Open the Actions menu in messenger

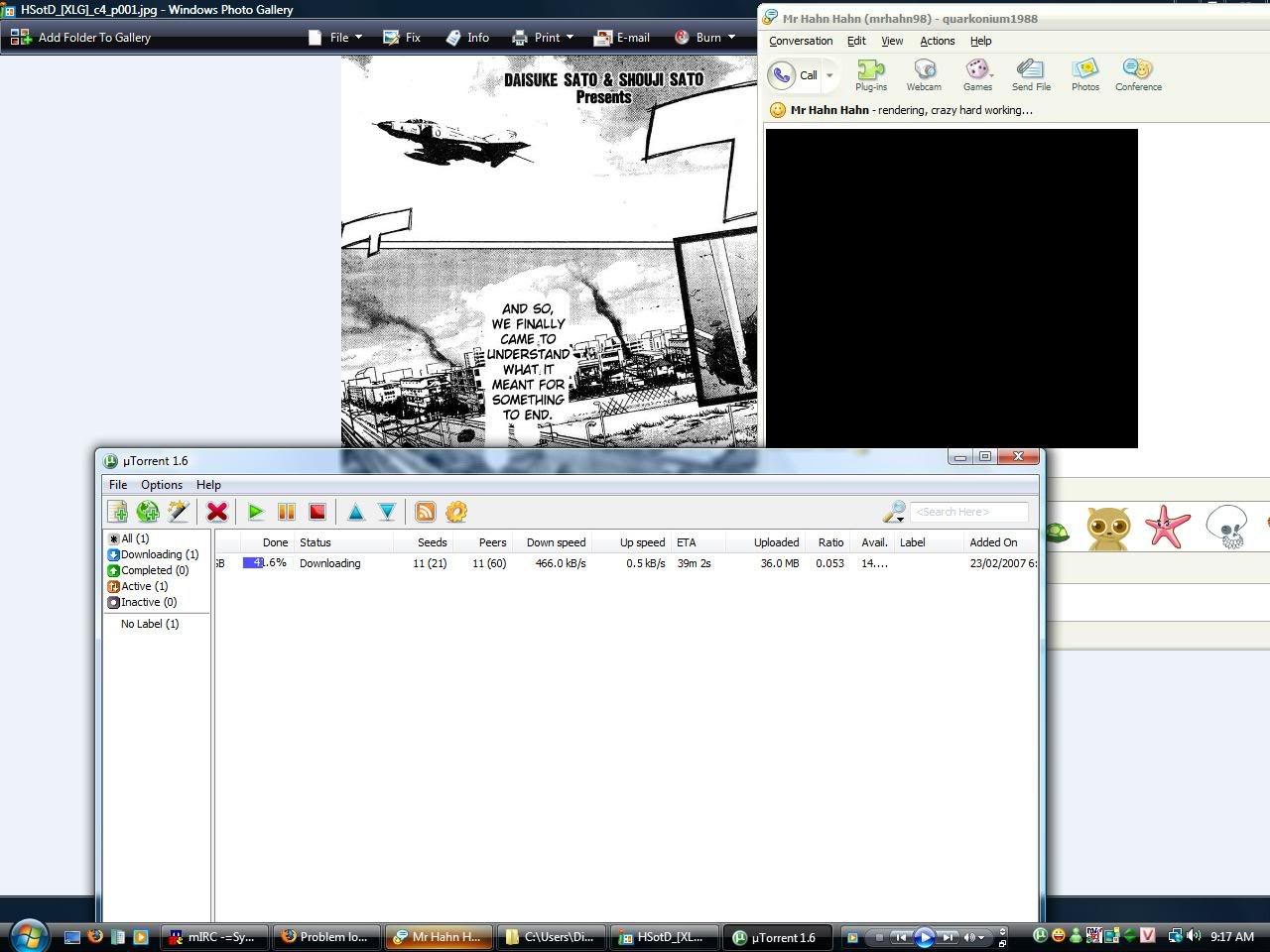click(x=937, y=41)
